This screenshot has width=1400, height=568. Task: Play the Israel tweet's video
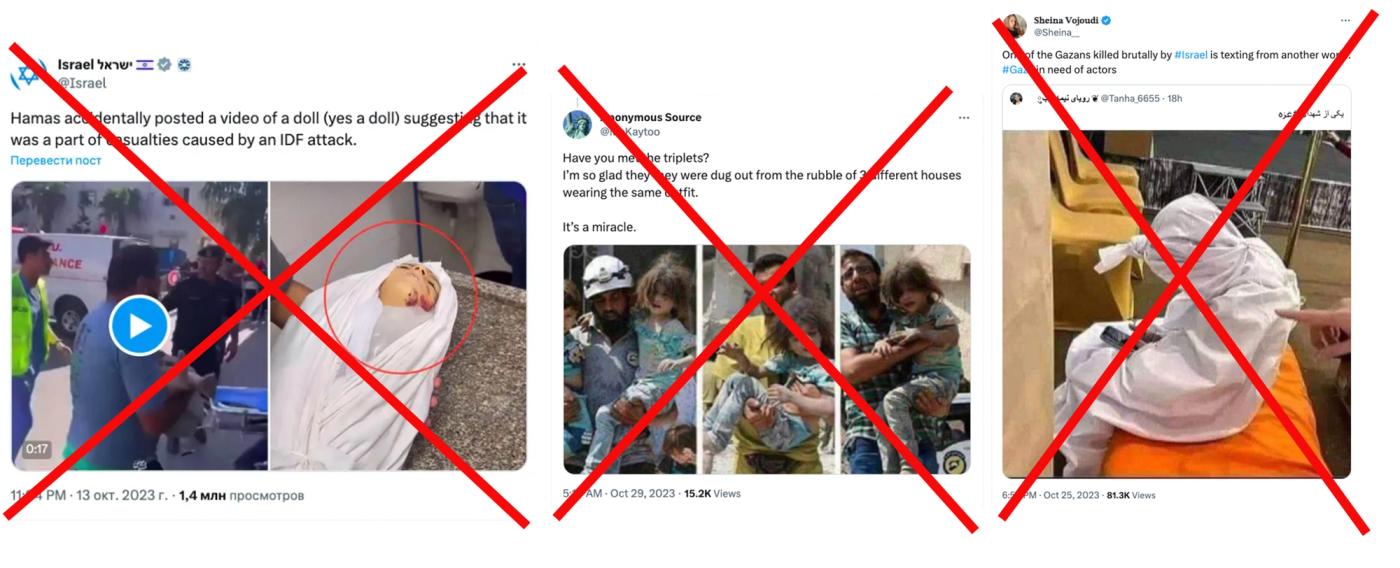point(139,326)
